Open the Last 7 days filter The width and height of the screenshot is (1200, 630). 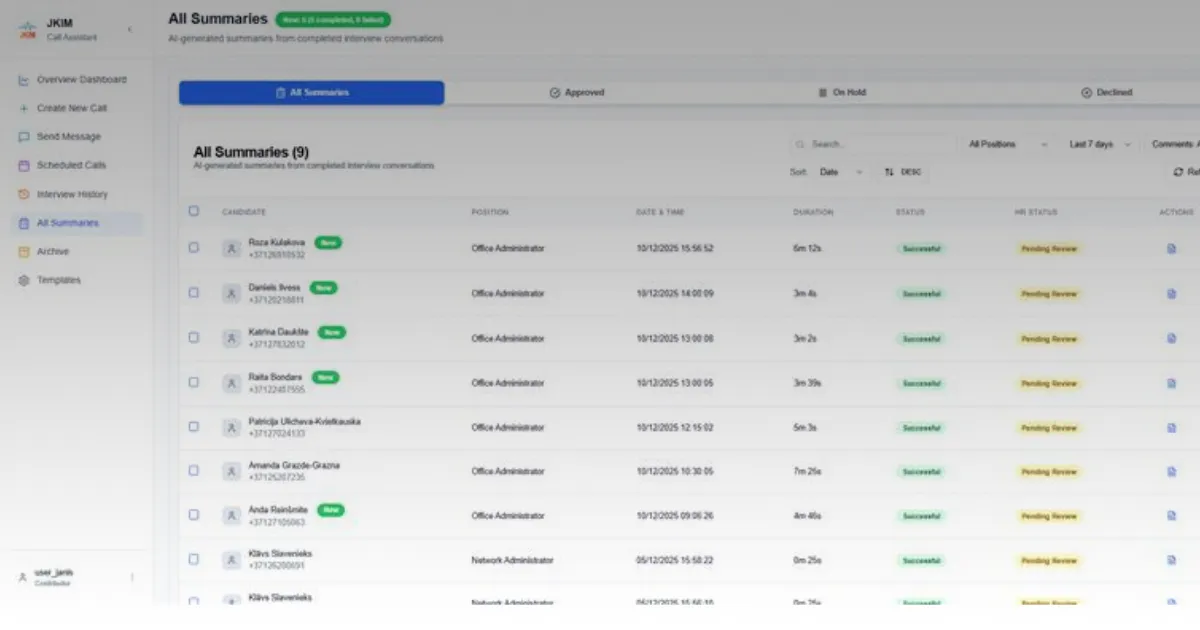pos(1099,145)
